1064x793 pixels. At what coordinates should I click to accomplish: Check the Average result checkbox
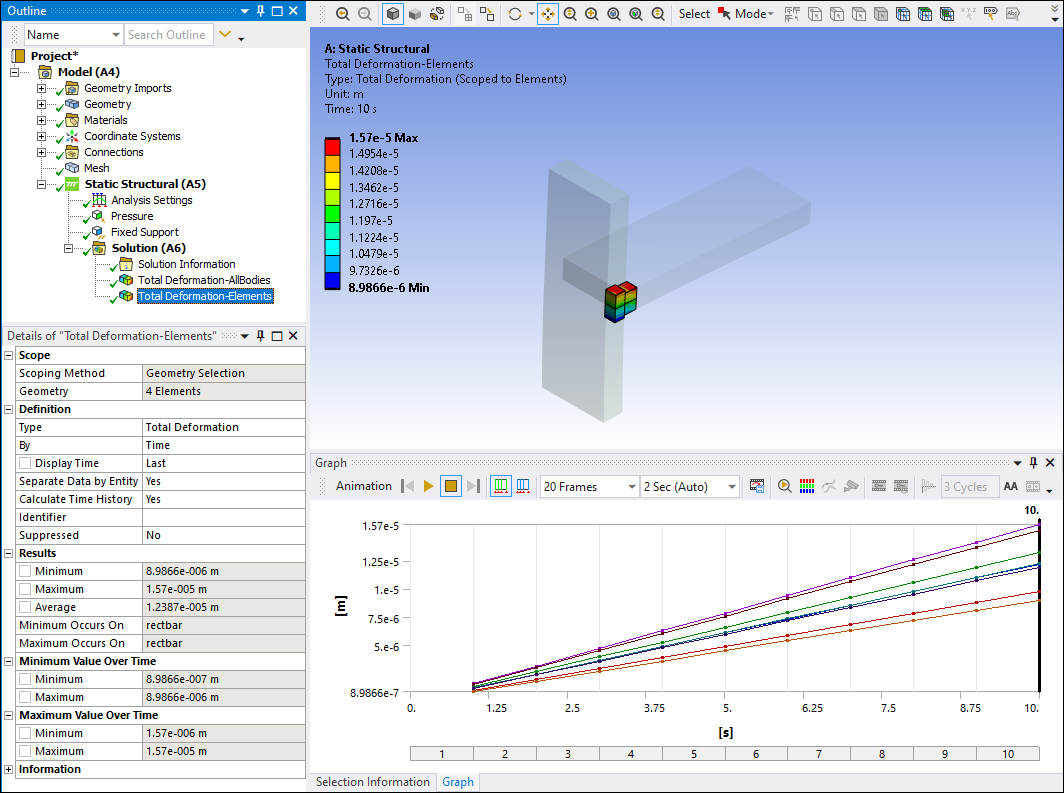(x=25, y=607)
